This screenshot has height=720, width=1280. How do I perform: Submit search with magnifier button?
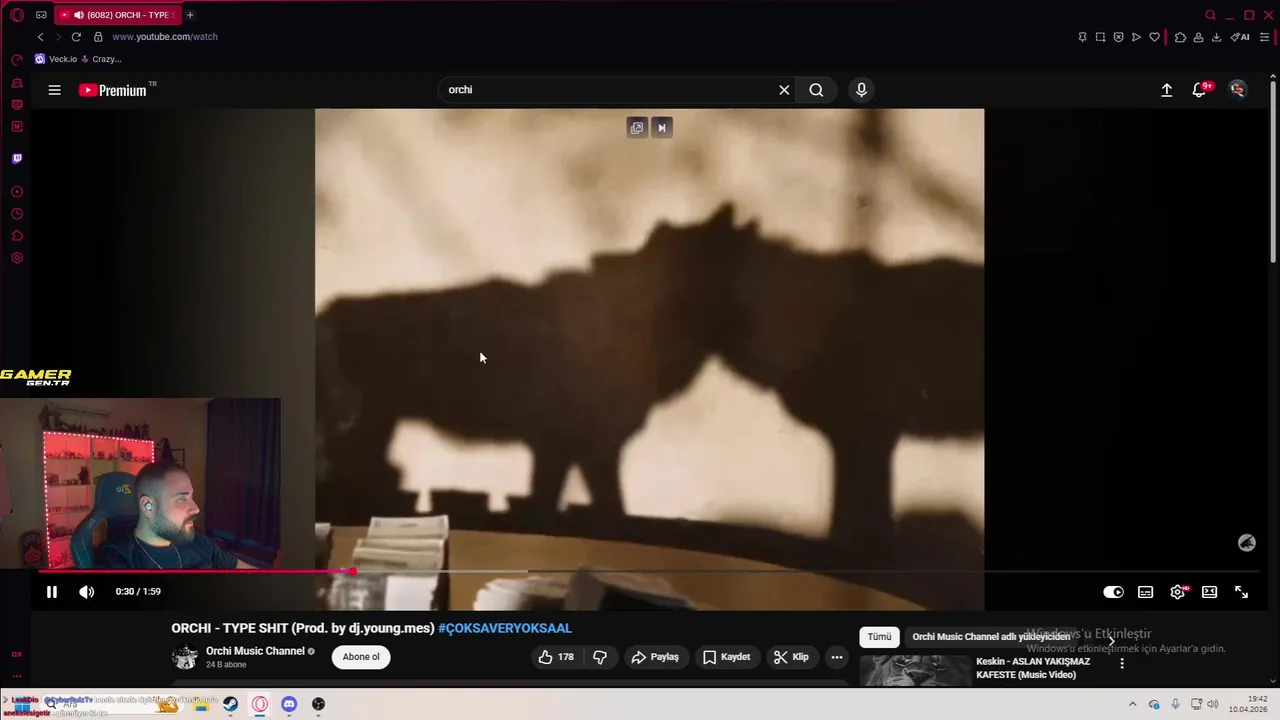click(x=816, y=90)
